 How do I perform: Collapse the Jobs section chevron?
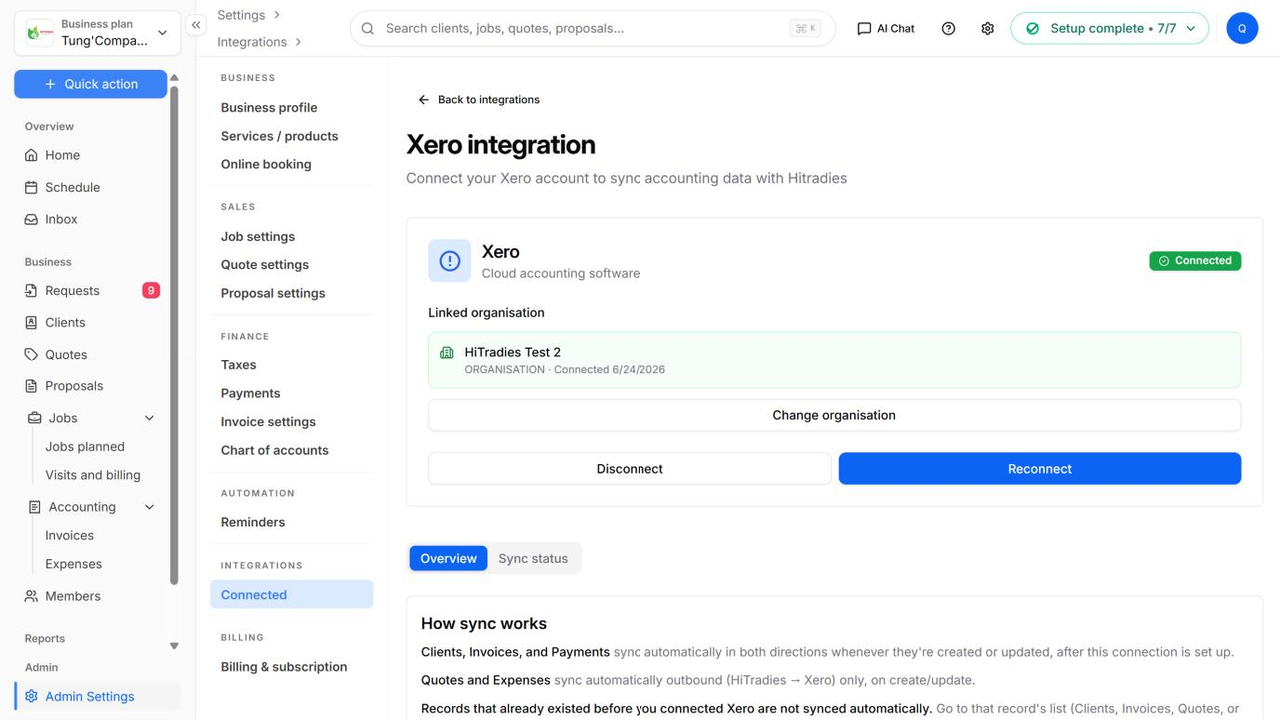(150, 418)
